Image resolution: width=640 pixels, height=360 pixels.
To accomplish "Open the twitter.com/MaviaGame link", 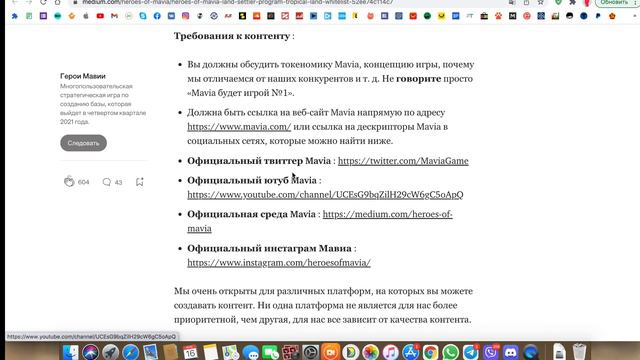I will click(x=403, y=161).
